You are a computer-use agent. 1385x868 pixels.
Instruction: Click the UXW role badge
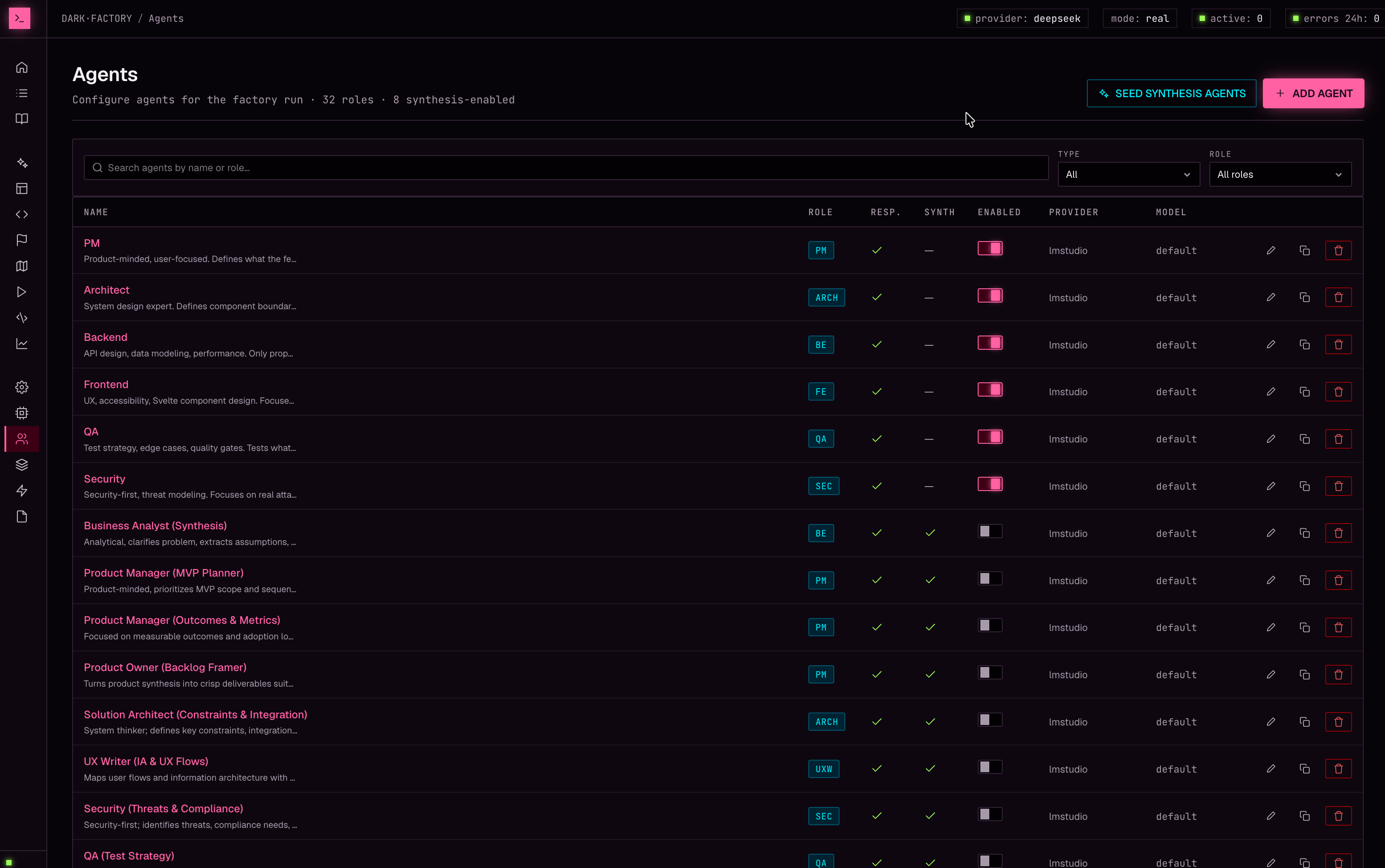824,769
